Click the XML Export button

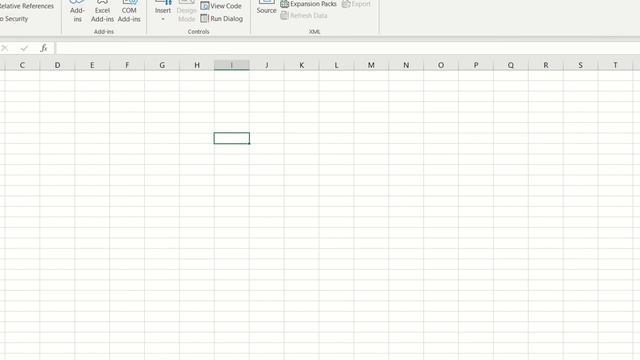pyautogui.click(x=356, y=4)
